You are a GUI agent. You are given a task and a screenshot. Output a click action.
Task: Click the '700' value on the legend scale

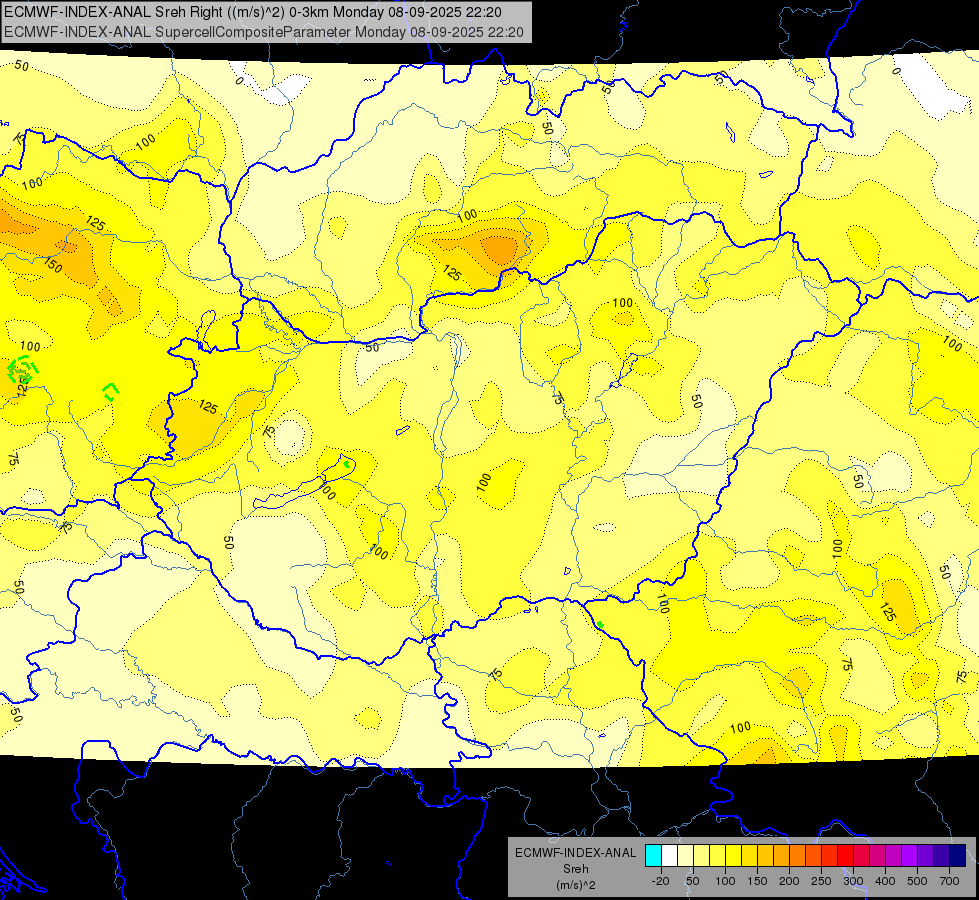[x=949, y=881]
